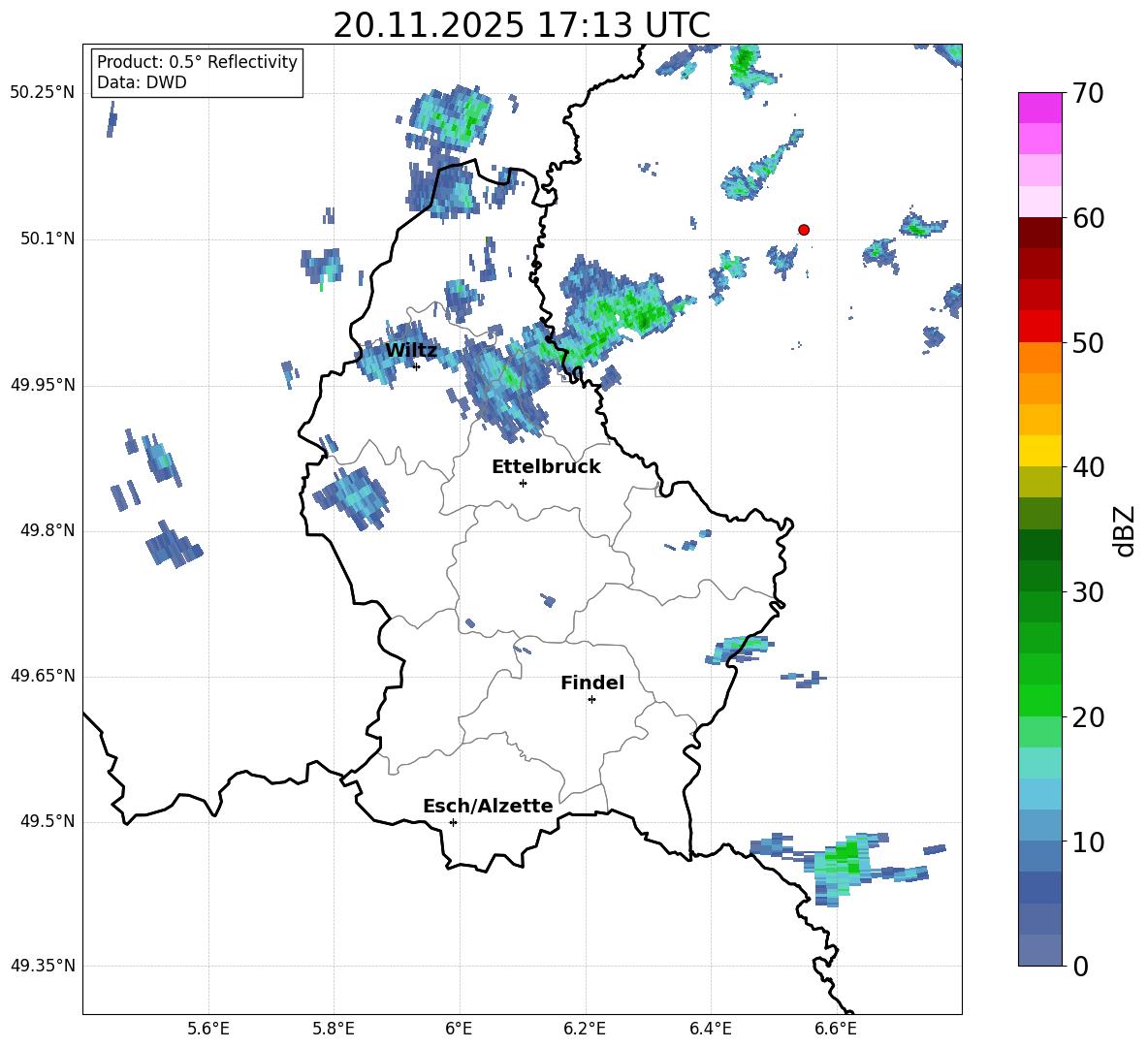The image size is (1148, 1048).
Task: Click the cross marker below Wiltz
Action: tap(416, 366)
